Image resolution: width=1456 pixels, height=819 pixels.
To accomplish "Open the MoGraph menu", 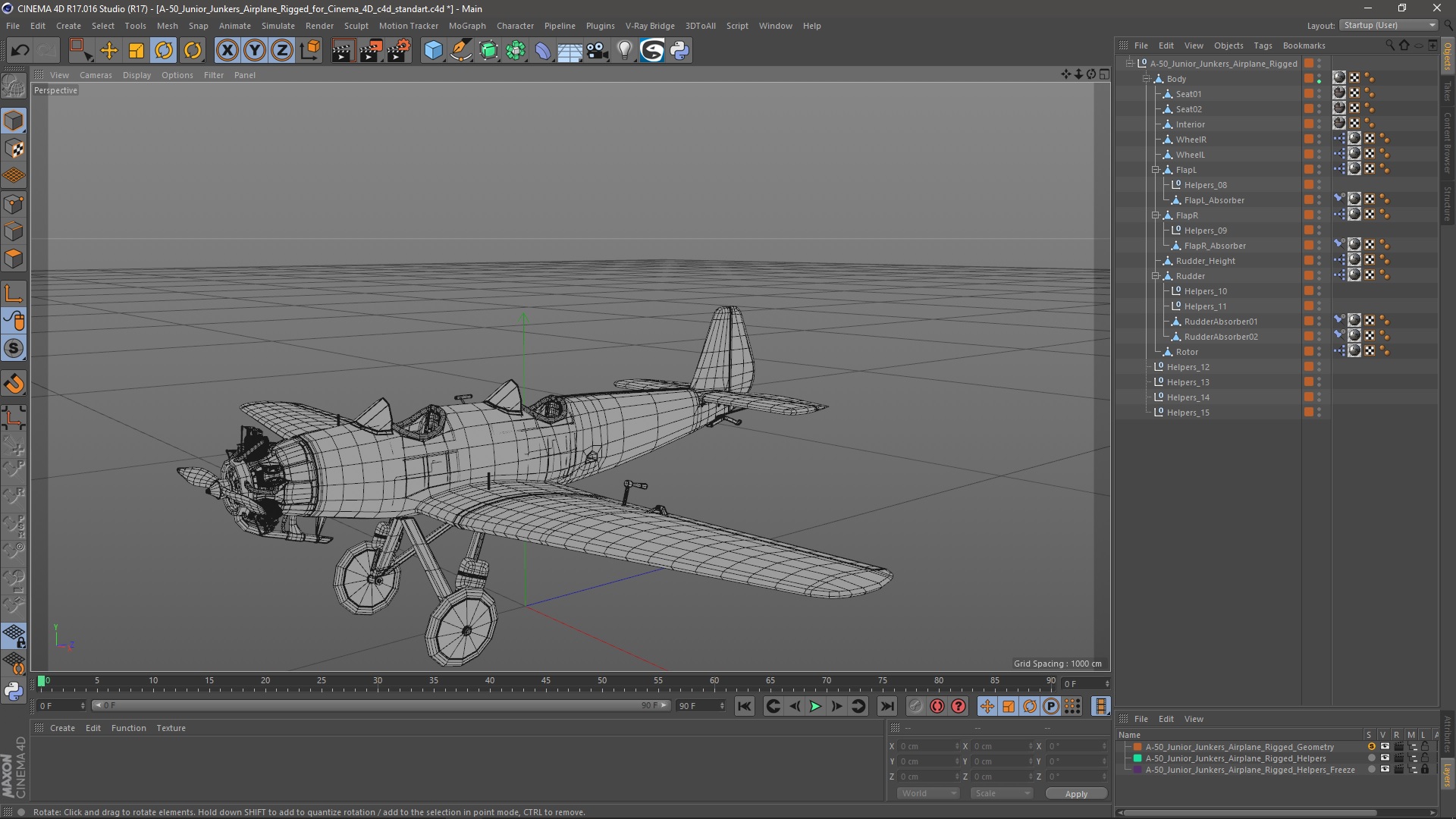I will tap(467, 26).
